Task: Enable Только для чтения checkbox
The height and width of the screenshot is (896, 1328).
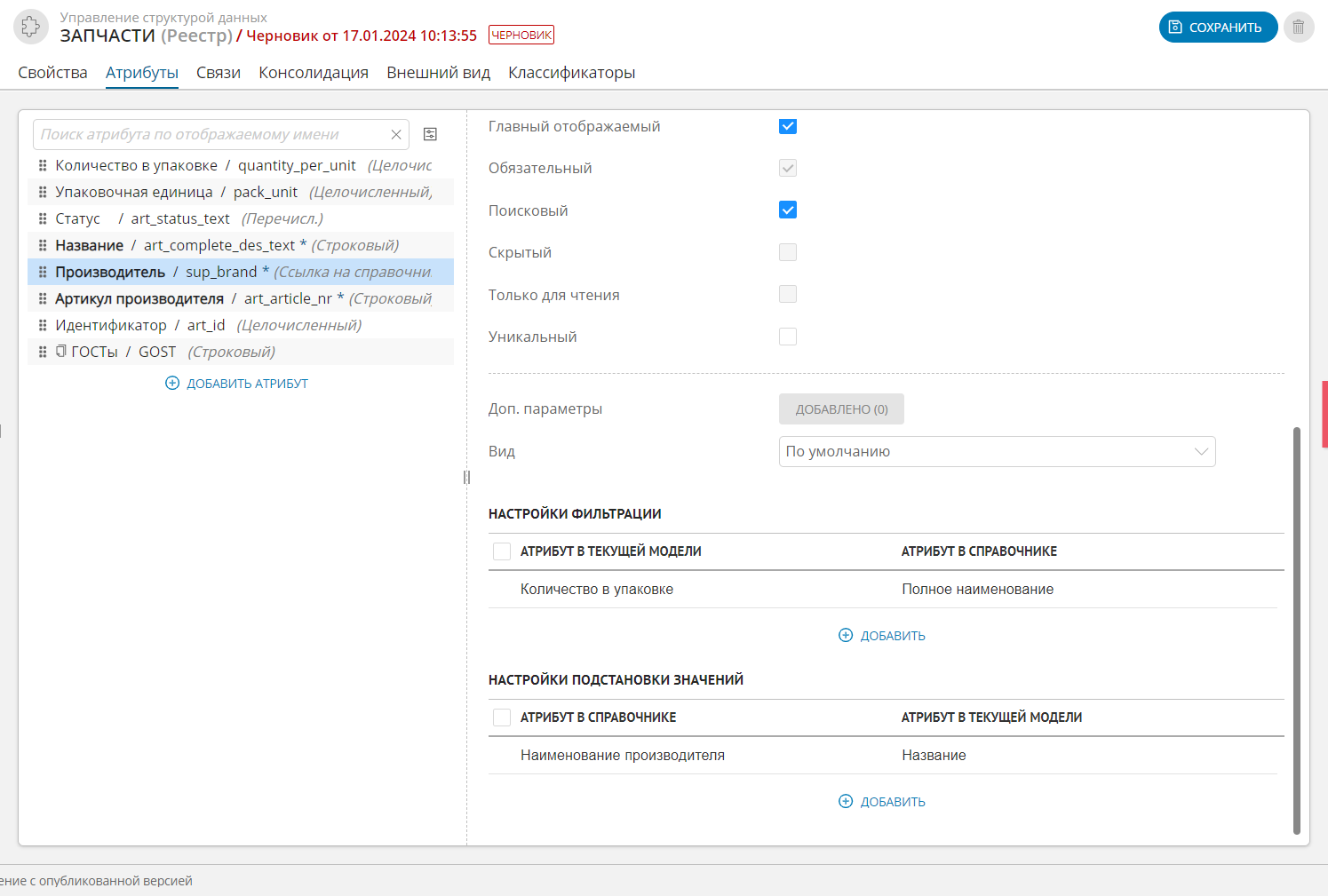Action: point(788,294)
